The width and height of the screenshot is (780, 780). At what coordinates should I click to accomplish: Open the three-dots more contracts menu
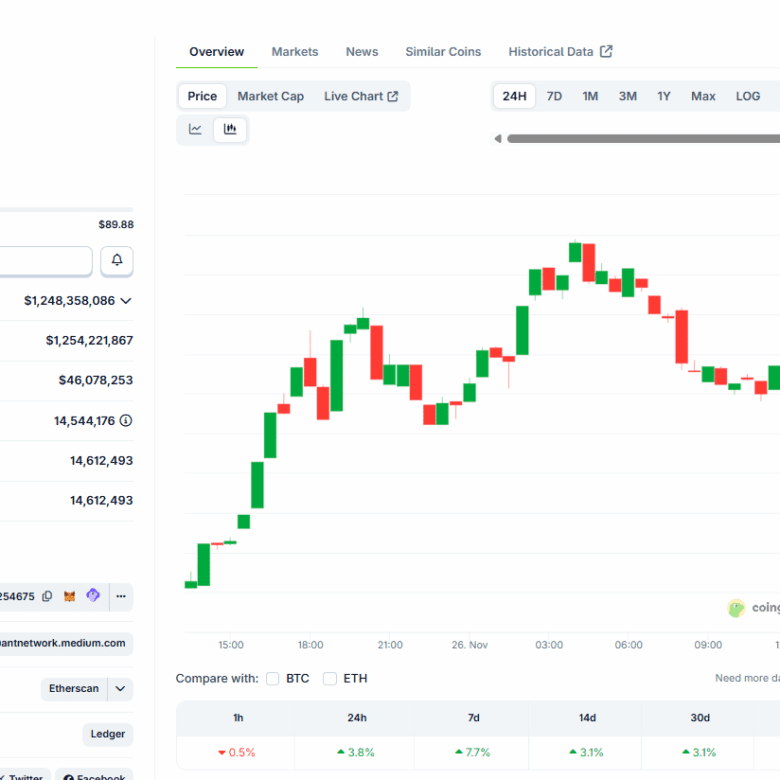(x=121, y=596)
